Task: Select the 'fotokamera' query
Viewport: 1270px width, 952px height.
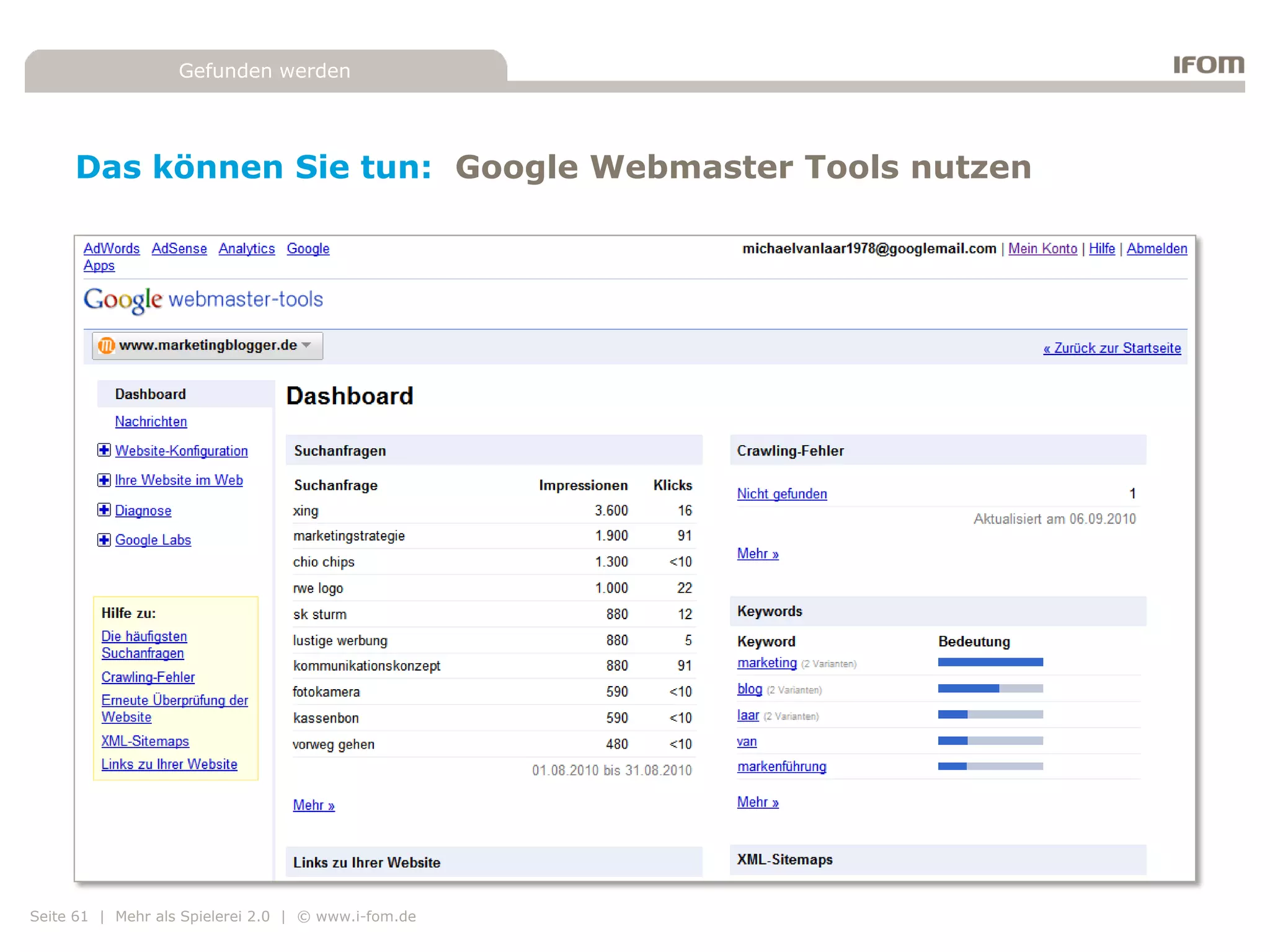Action: [493, 692]
